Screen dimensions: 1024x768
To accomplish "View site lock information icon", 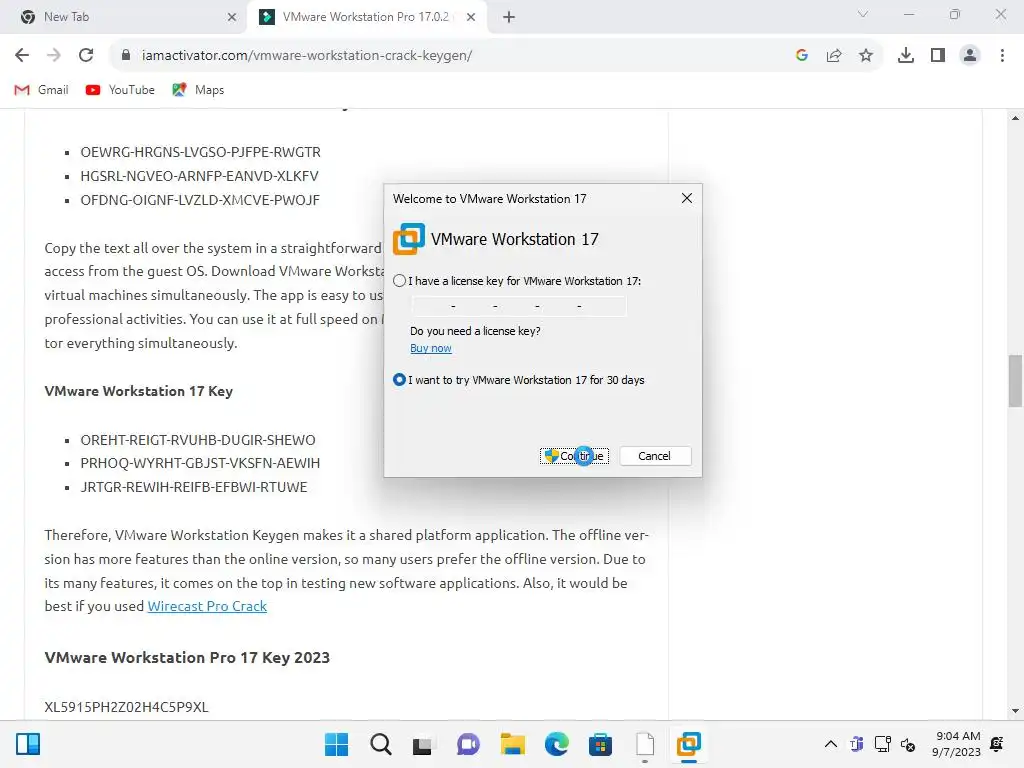I will 126,56.
